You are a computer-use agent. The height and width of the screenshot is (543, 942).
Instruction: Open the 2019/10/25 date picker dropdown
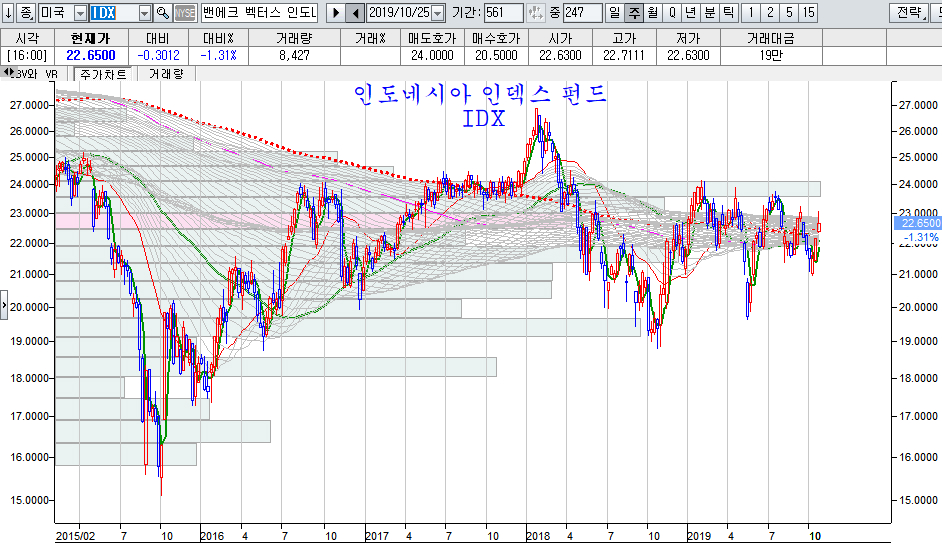tap(437, 13)
